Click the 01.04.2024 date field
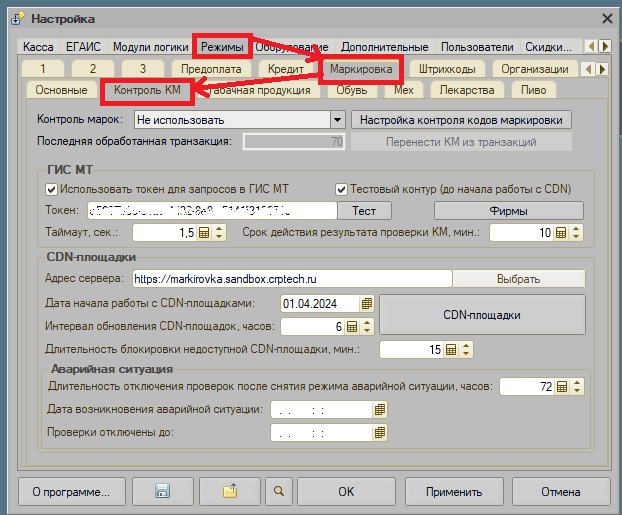622x515 pixels. click(321, 304)
